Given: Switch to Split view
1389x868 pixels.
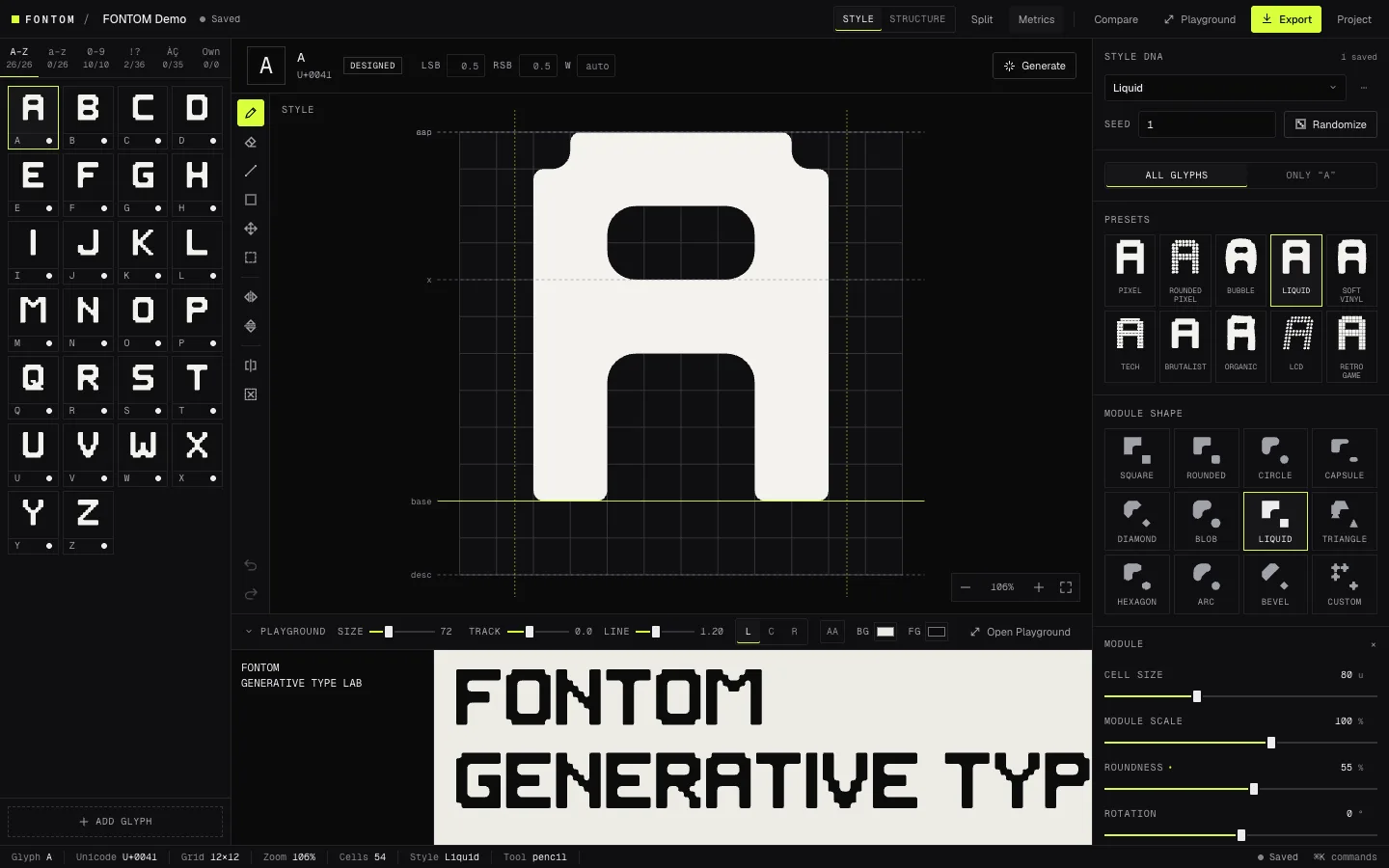Looking at the screenshot, I should pos(982,19).
